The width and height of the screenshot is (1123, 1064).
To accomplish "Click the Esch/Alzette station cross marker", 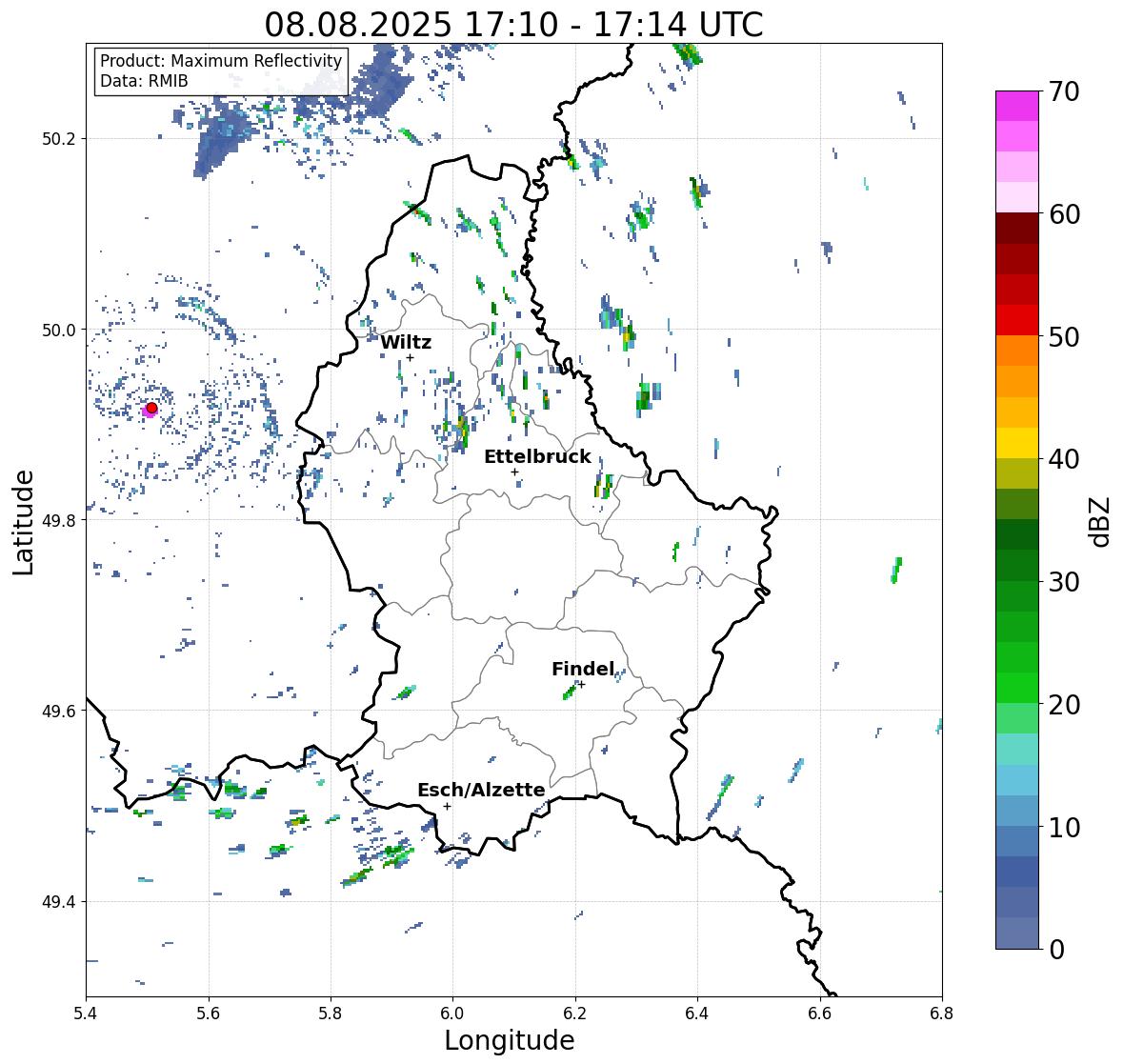I will [447, 806].
